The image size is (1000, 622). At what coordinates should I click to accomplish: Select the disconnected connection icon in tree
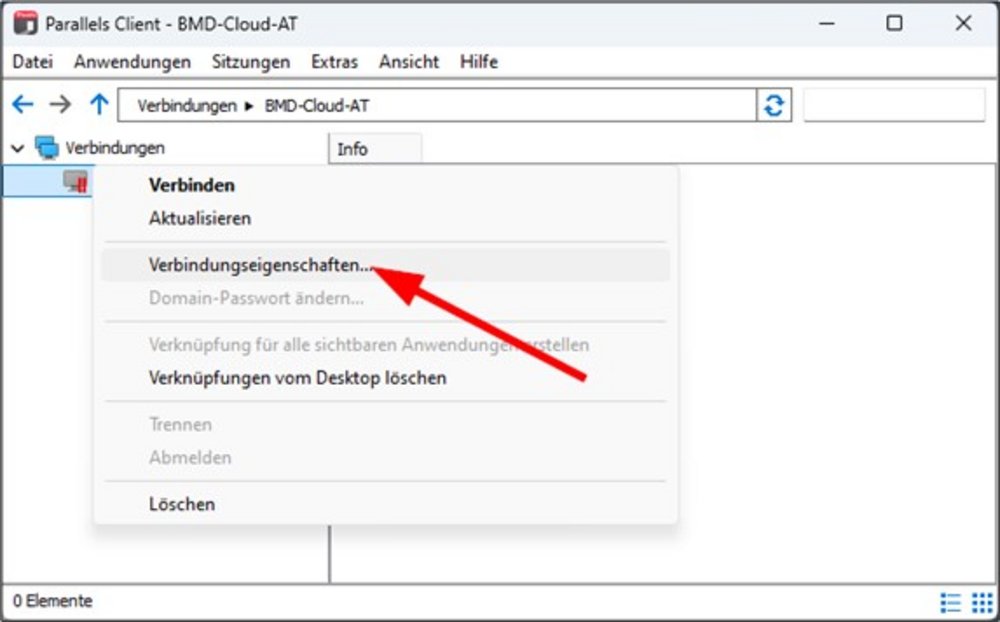pyautogui.click(x=76, y=181)
